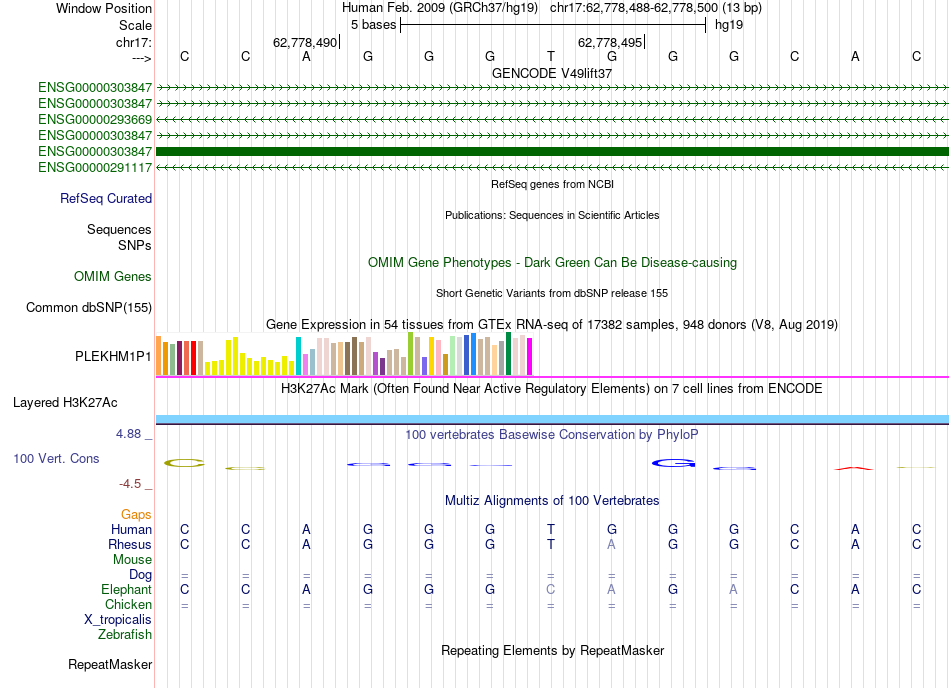Open the 'GENCODE V49lift37' track title

[x=552, y=73]
